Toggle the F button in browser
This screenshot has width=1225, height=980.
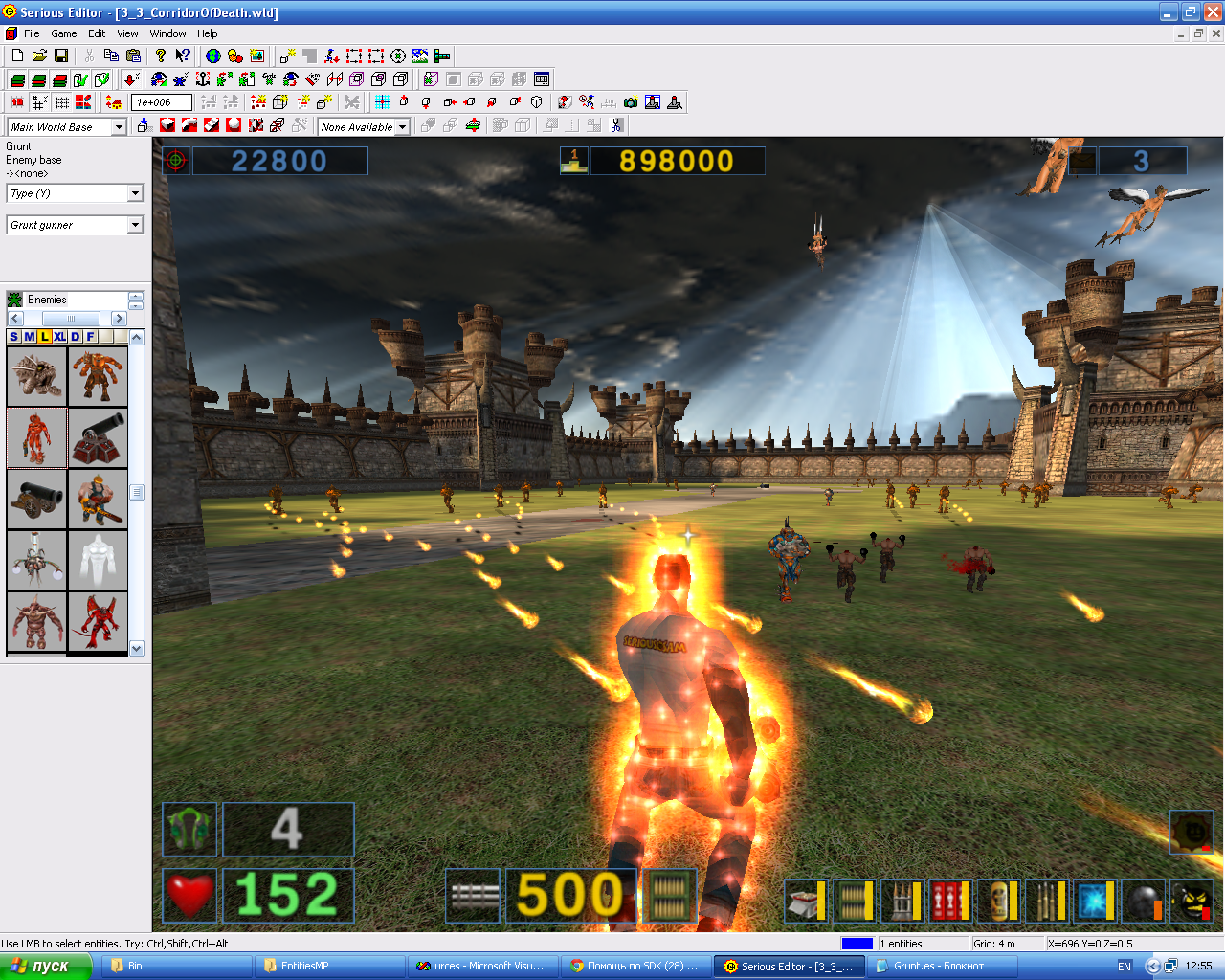coord(91,337)
